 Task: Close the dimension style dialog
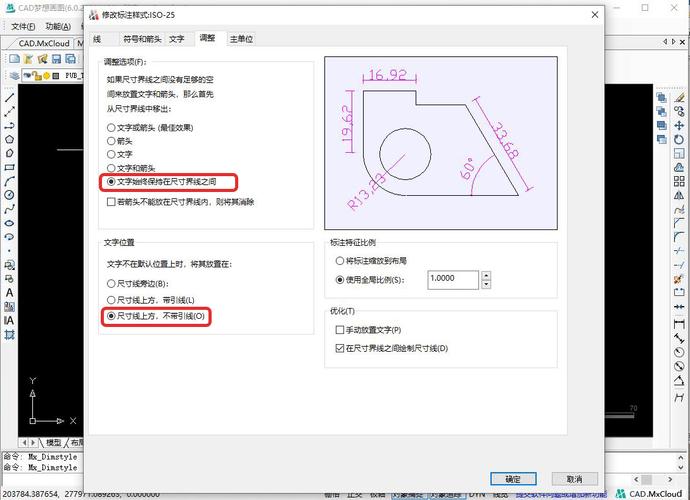point(595,15)
